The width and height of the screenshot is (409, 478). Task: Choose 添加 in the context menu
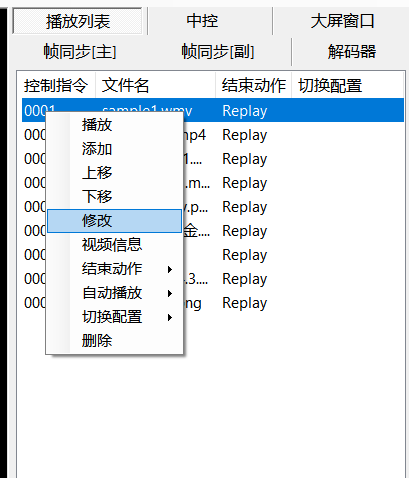coord(114,149)
